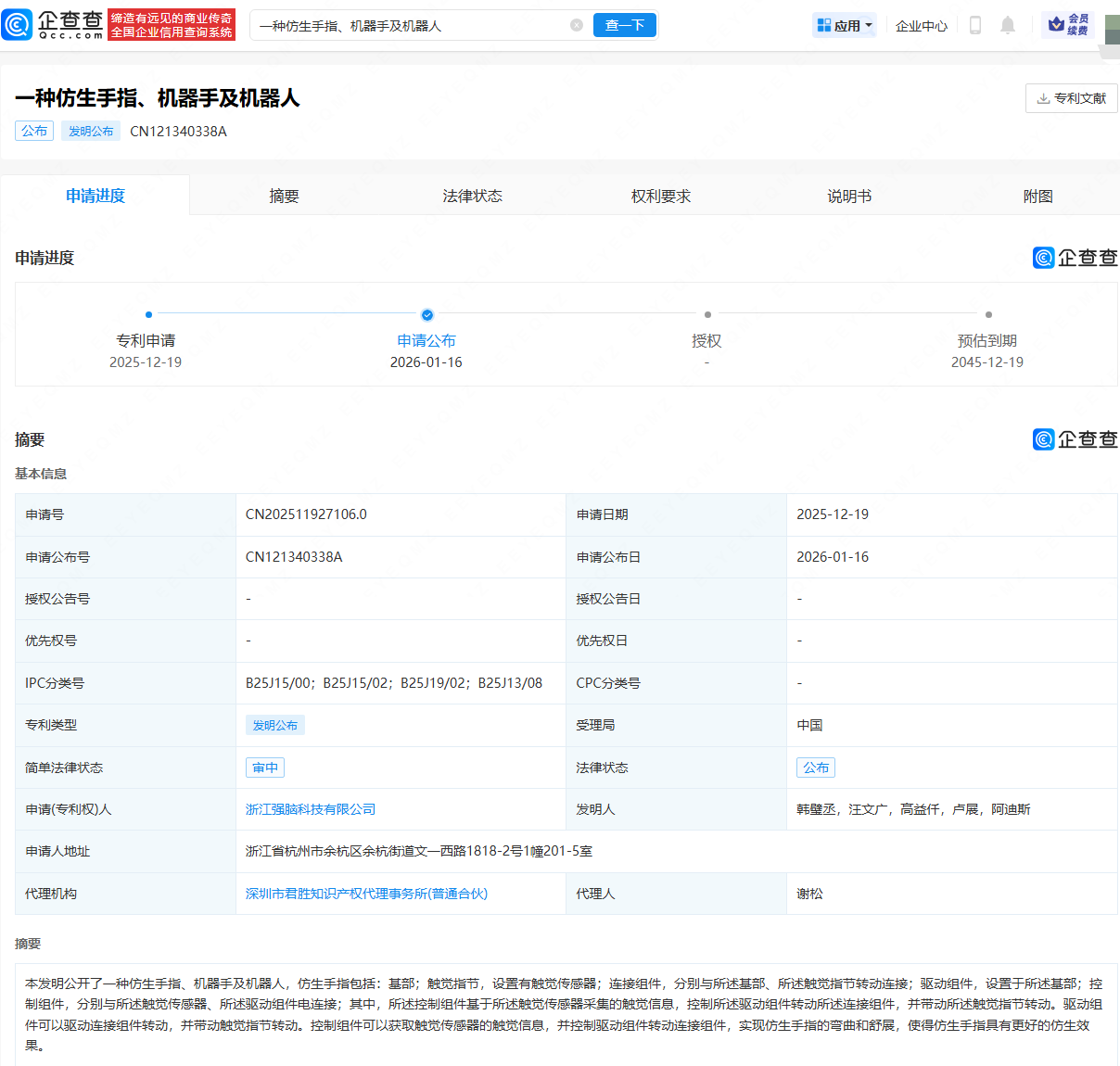Open the notification bell
Viewport: 1120px width, 1066px height.
pos(1008,25)
